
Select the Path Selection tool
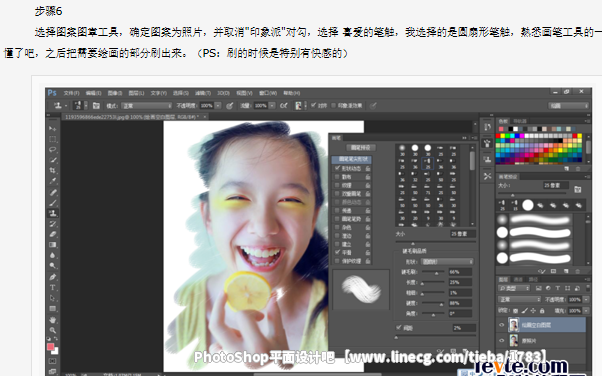[x=53, y=298]
